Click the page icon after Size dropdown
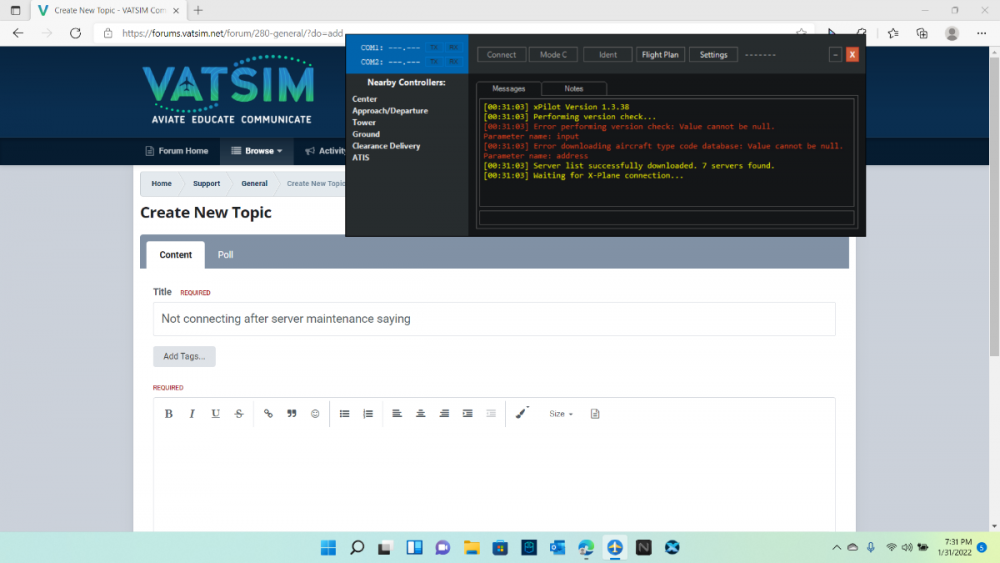This screenshot has height=563, width=1000. click(x=595, y=413)
